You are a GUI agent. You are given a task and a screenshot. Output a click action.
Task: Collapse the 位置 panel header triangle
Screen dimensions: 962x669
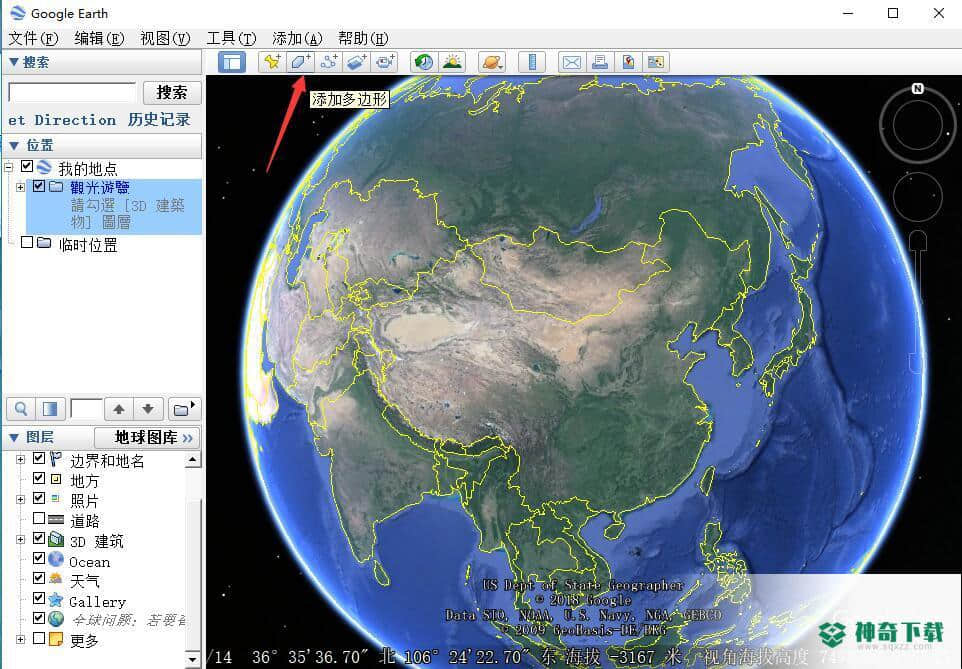(x=14, y=145)
